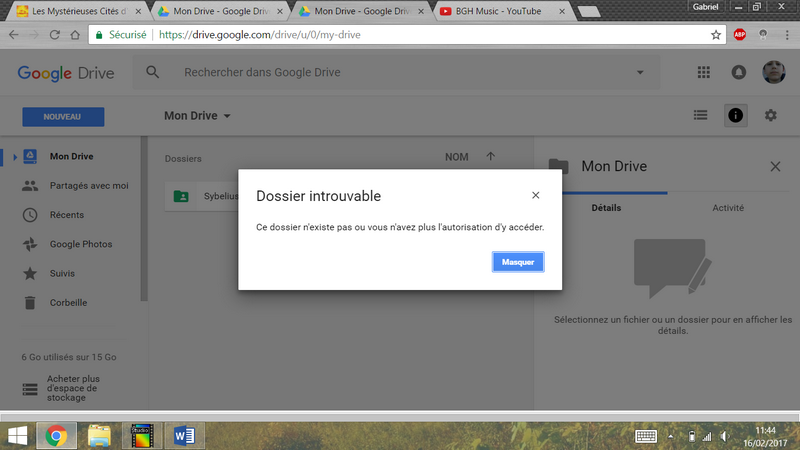
Task: Open the Mon Drive title dropdown
Action: click(198, 116)
